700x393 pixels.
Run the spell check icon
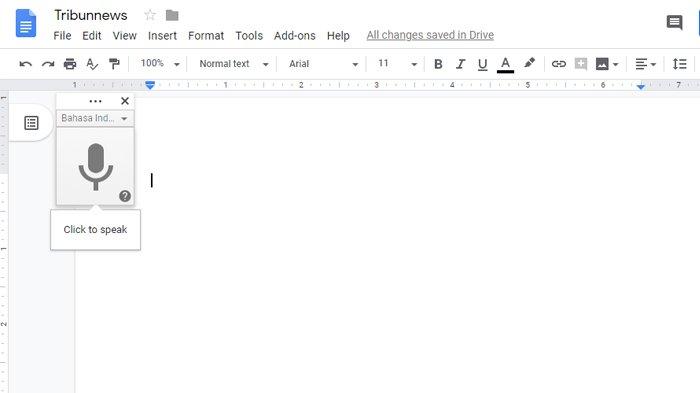[x=92, y=64]
